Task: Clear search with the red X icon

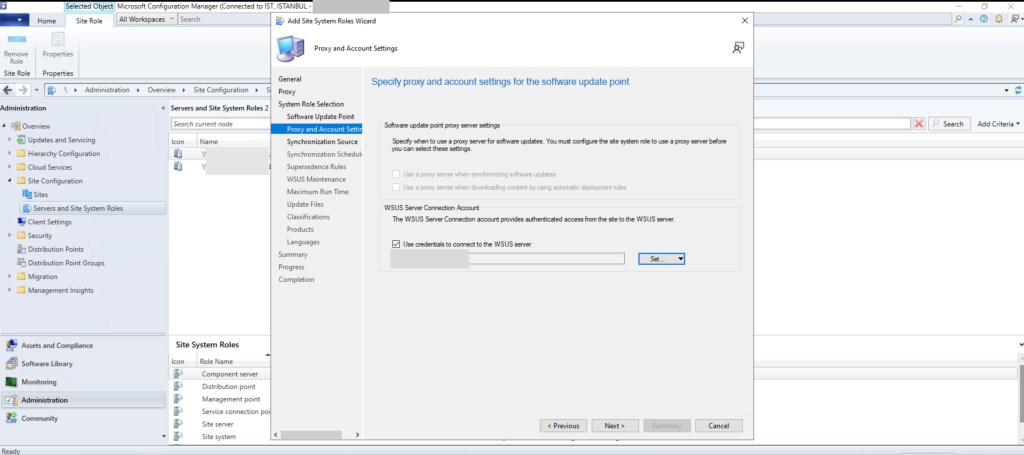Action: click(x=918, y=124)
